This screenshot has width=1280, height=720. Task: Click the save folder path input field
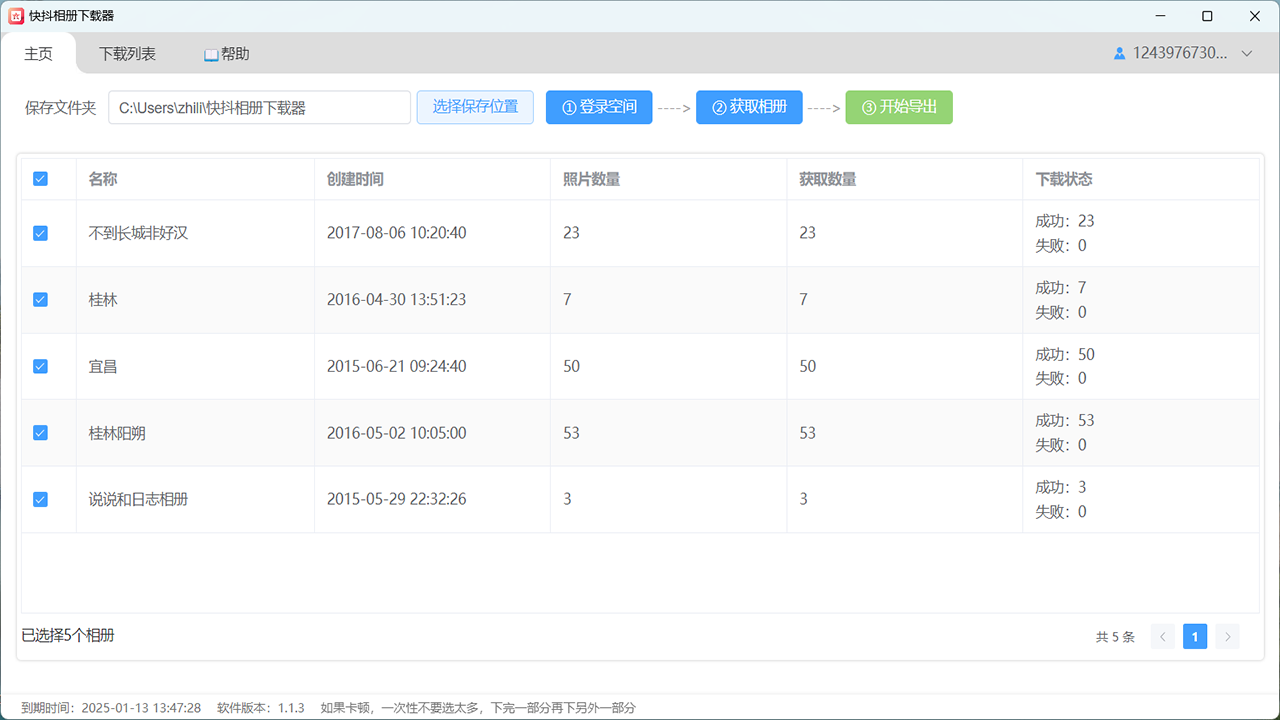click(x=259, y=108)
